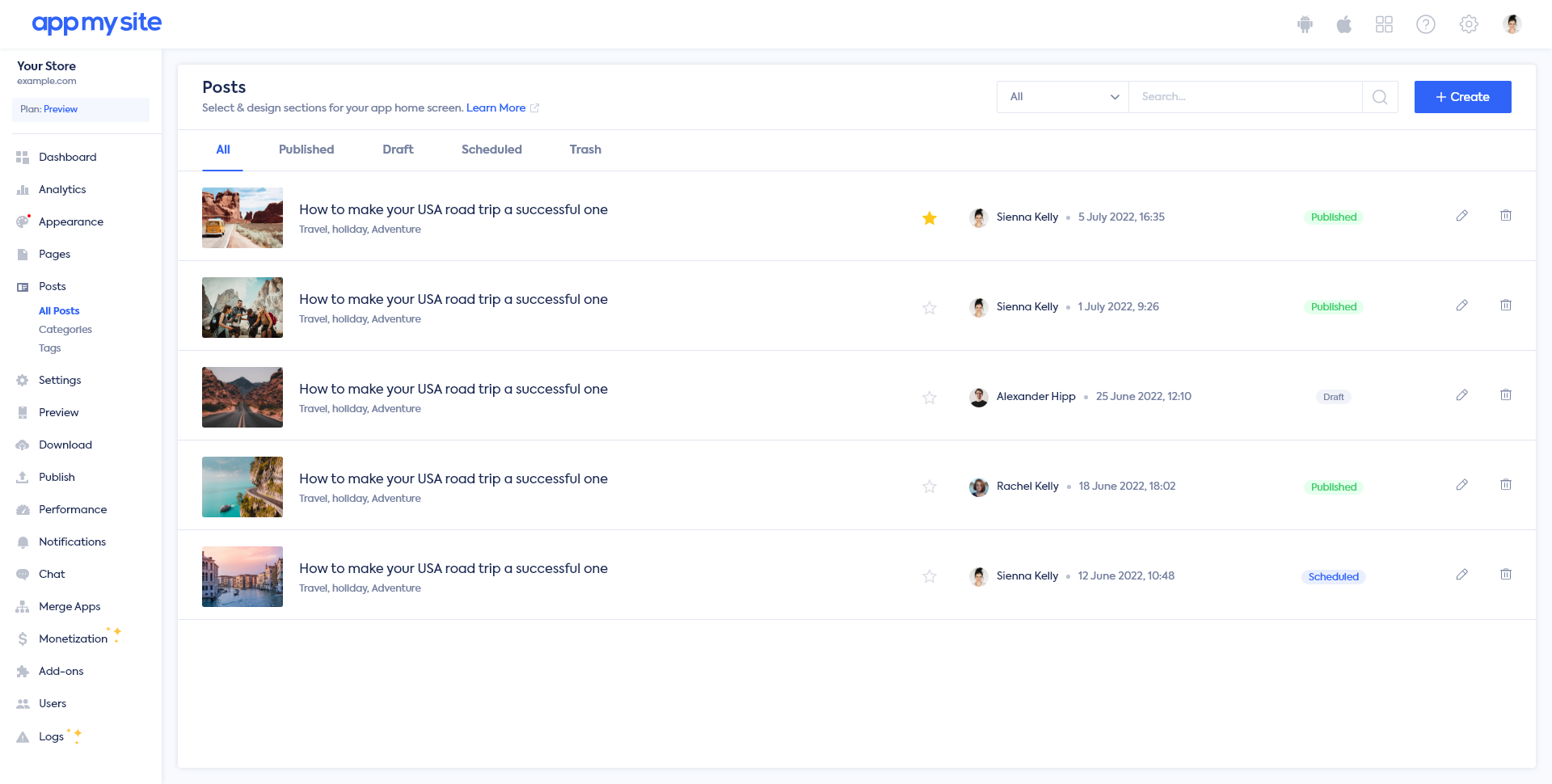
Task: Click the Scheduled status badge
Action: tap(1334, 576)
